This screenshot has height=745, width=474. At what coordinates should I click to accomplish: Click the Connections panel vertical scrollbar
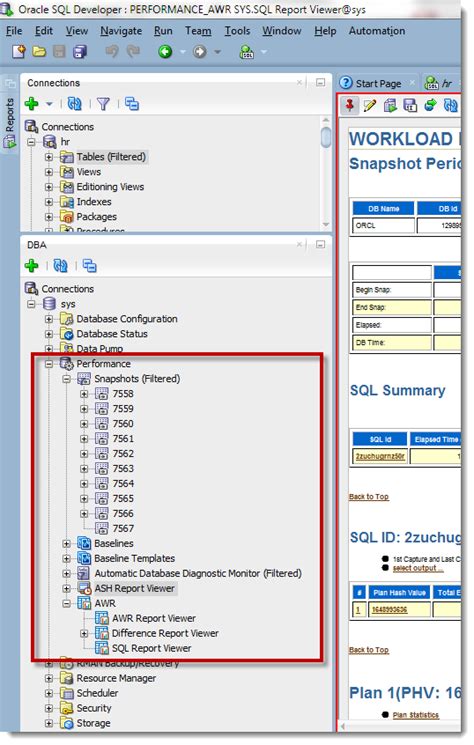(x=326, y=138)
